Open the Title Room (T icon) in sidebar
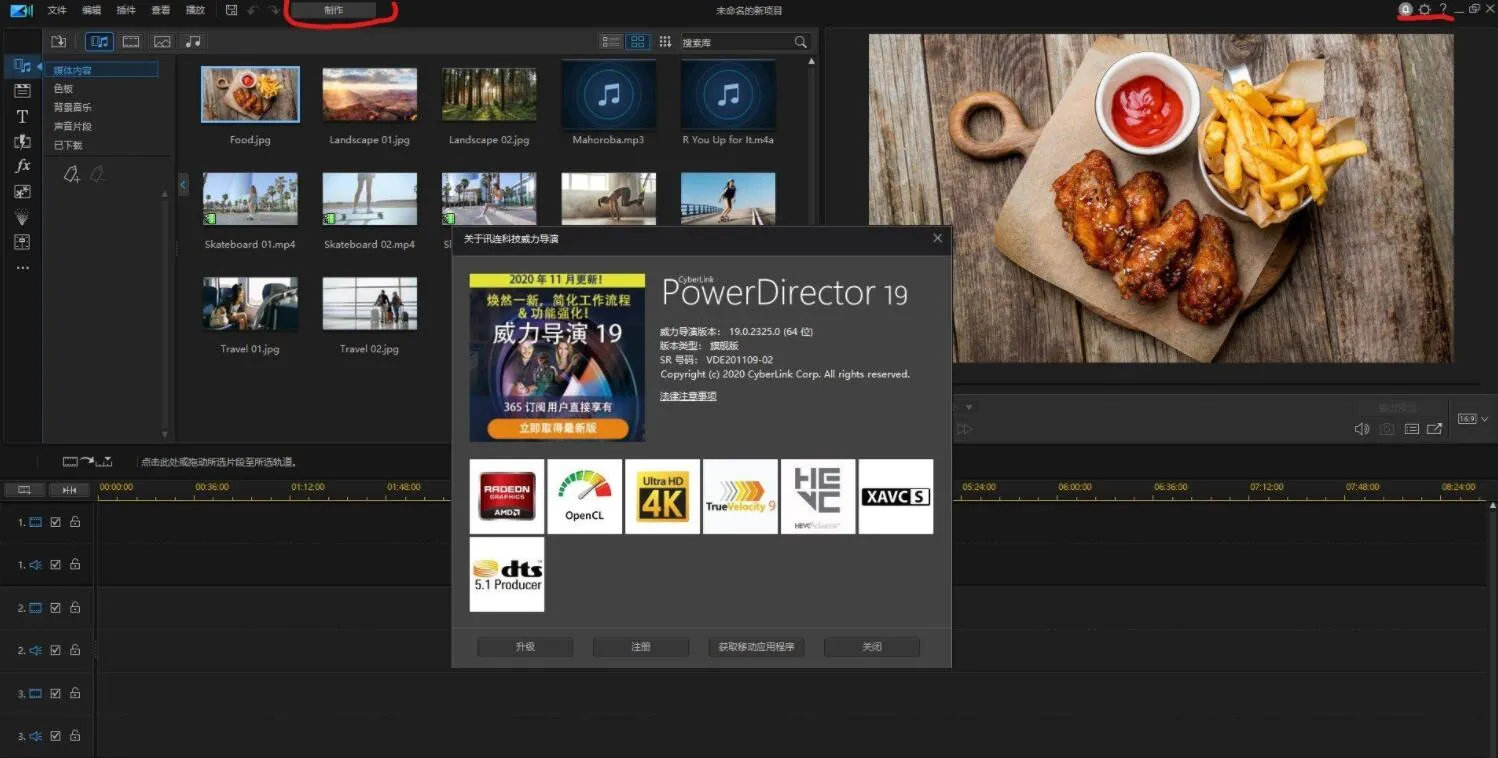The image size is (1498, 758). (x=22, y=116)
